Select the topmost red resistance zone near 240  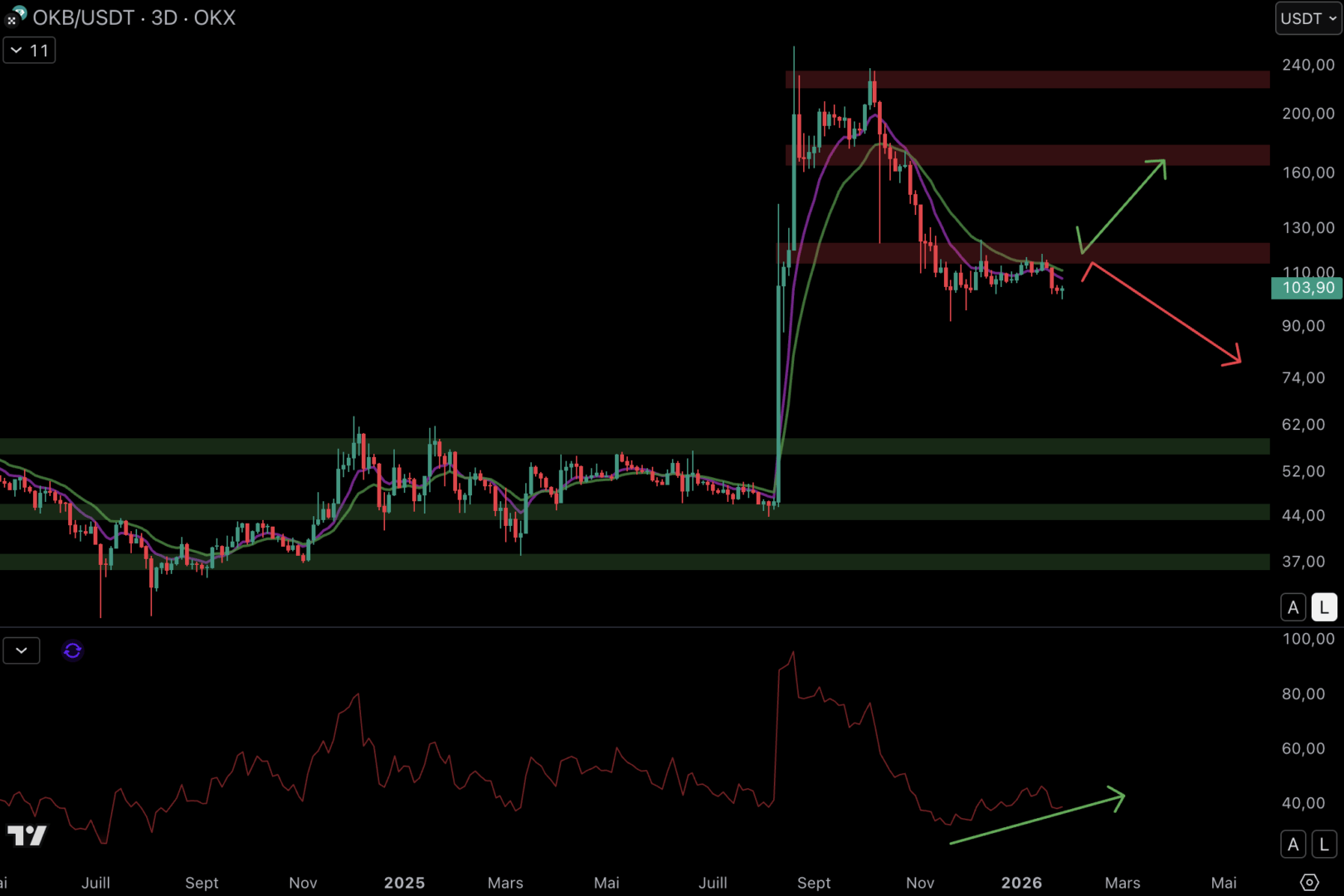click(x=1027, y=80)
